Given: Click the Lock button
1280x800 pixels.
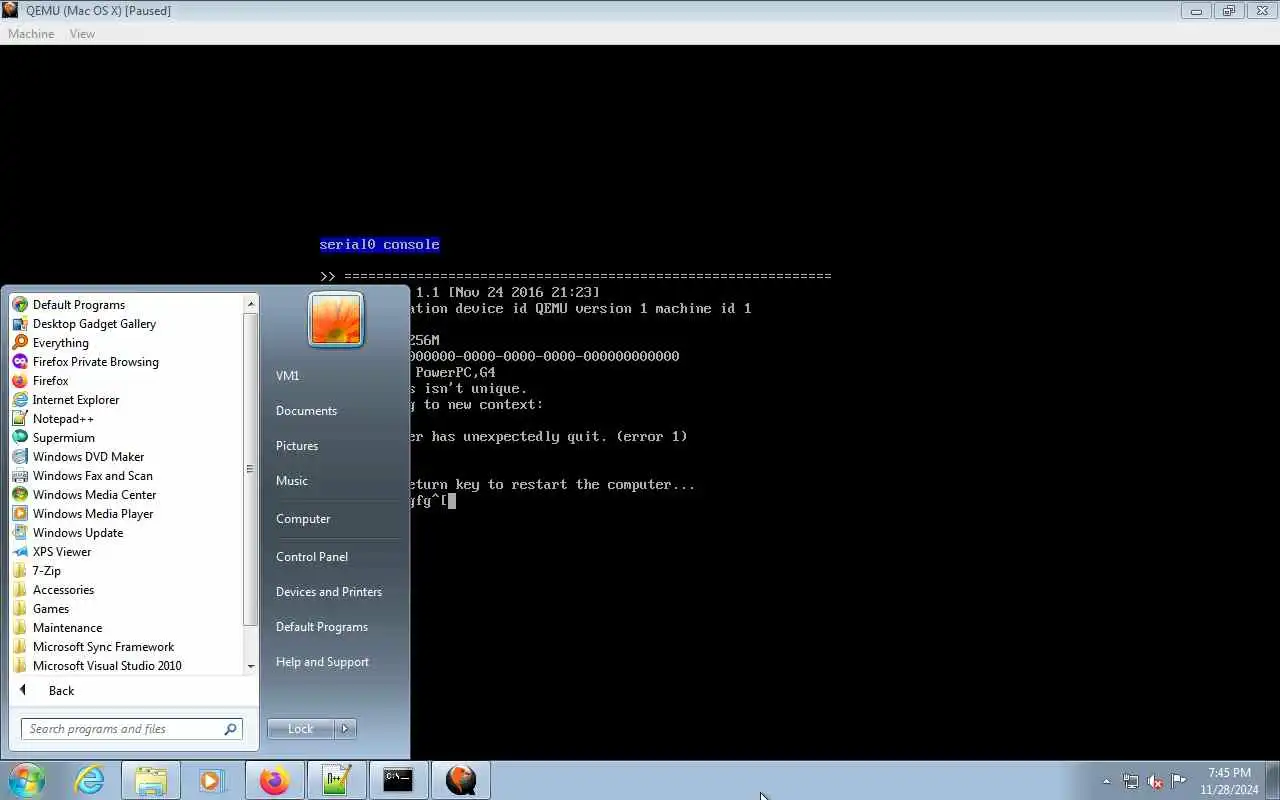Looking at the screenshot, I should pos(301,729).
